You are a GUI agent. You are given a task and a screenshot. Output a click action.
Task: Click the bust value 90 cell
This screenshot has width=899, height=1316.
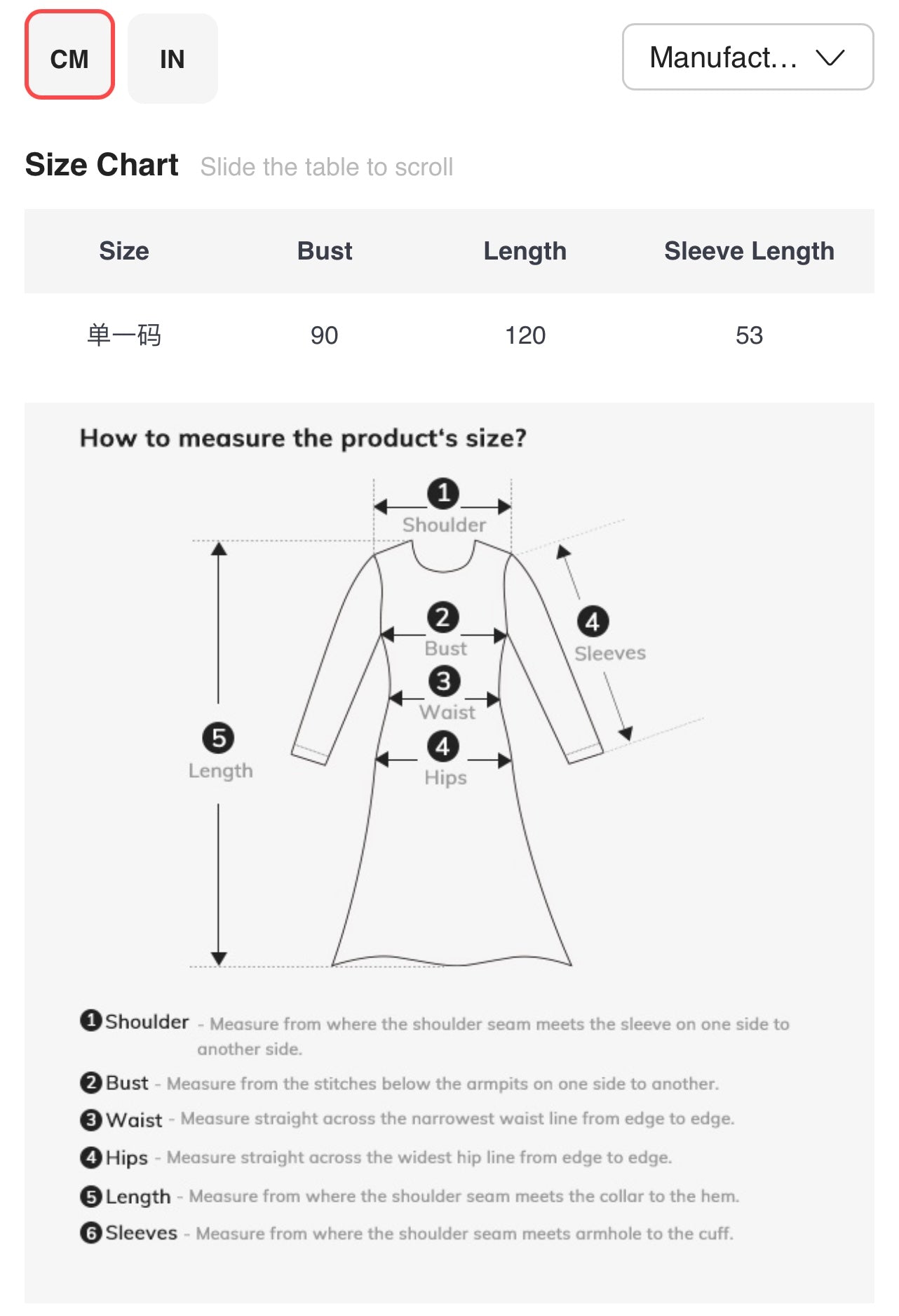[x=324, y=335]
